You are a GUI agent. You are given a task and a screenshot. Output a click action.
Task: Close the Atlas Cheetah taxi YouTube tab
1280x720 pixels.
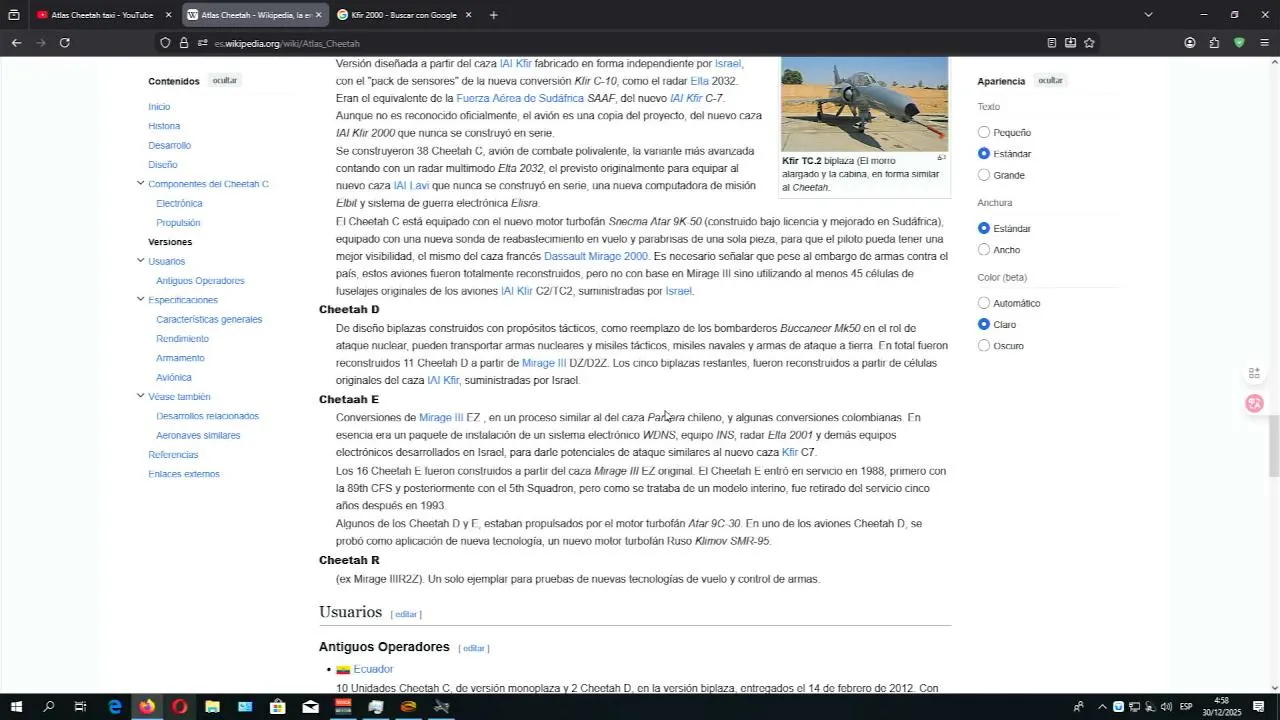click(168, 15)
